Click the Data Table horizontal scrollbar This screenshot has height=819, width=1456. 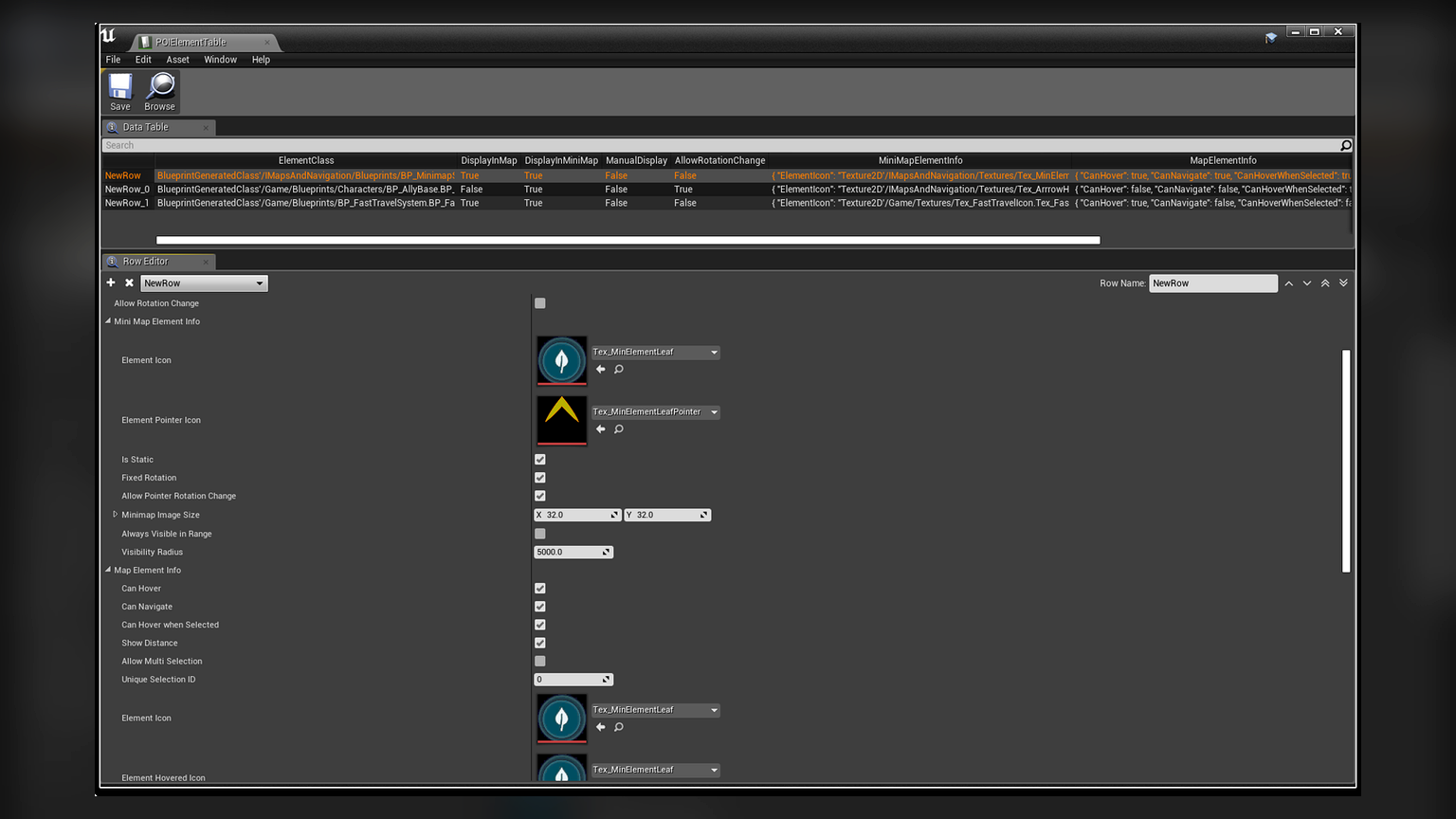click(x=628, y=241)
